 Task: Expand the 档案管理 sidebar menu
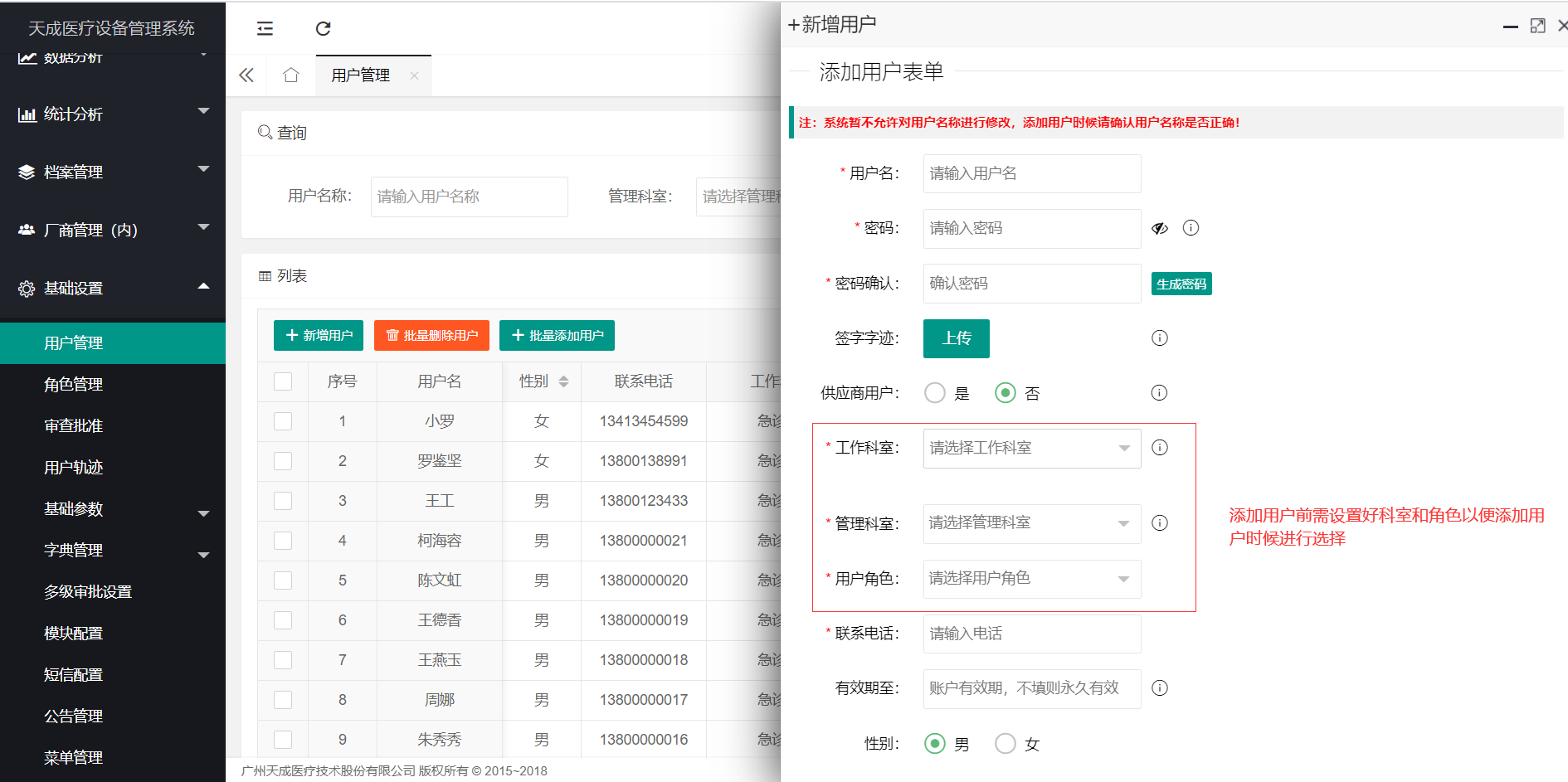pyautogui.click(x=204, y=169)
